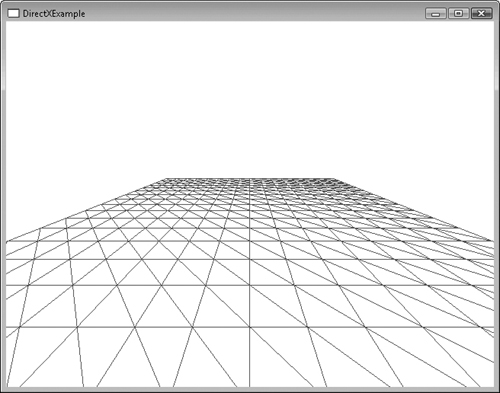Click empty title bar space left of minimize
The height and width of the screenshot is (393, 500).
click(x=253, y=14)
